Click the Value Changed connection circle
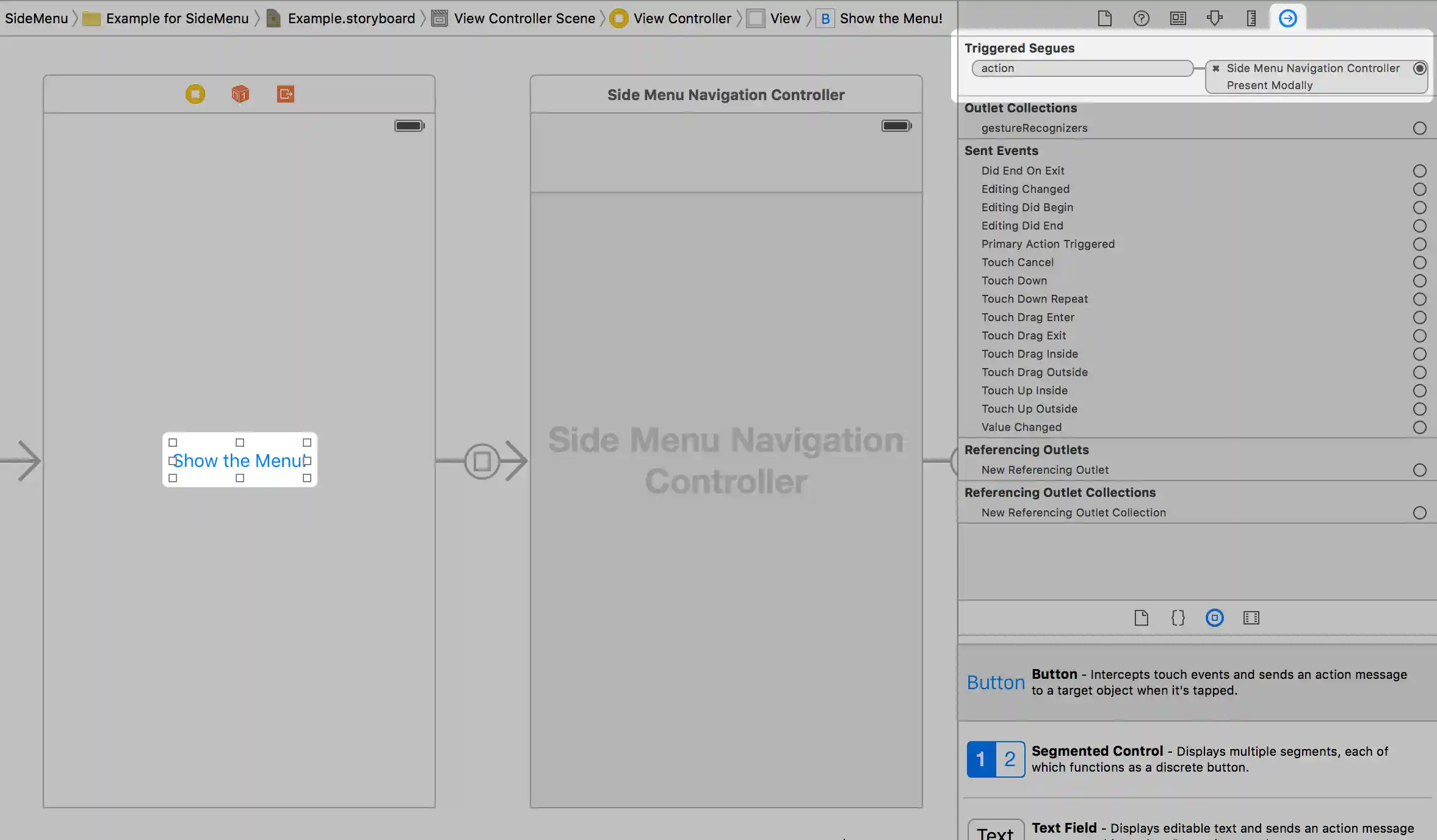 coord(1419,427)
